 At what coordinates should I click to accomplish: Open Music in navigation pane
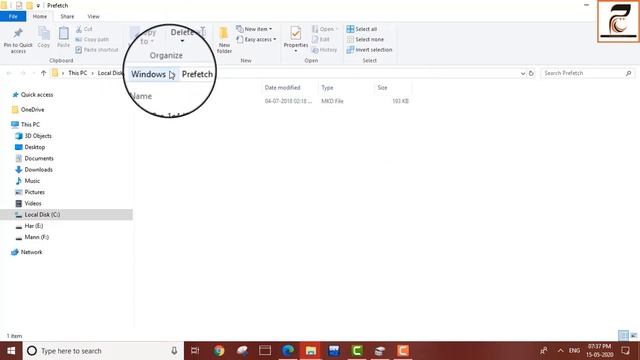pyautogui.click(x=32, y=181)
